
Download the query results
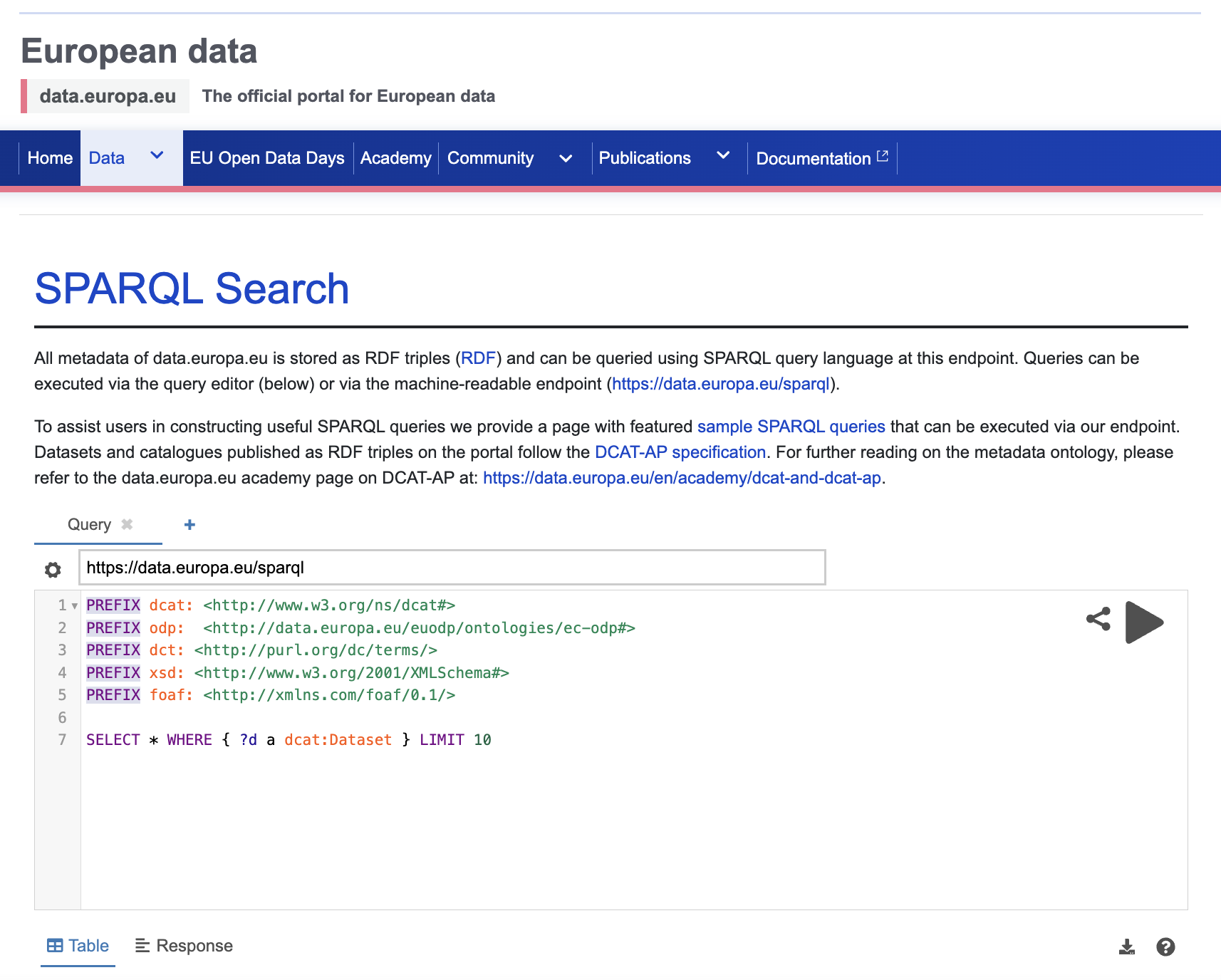pos(1127,947)
